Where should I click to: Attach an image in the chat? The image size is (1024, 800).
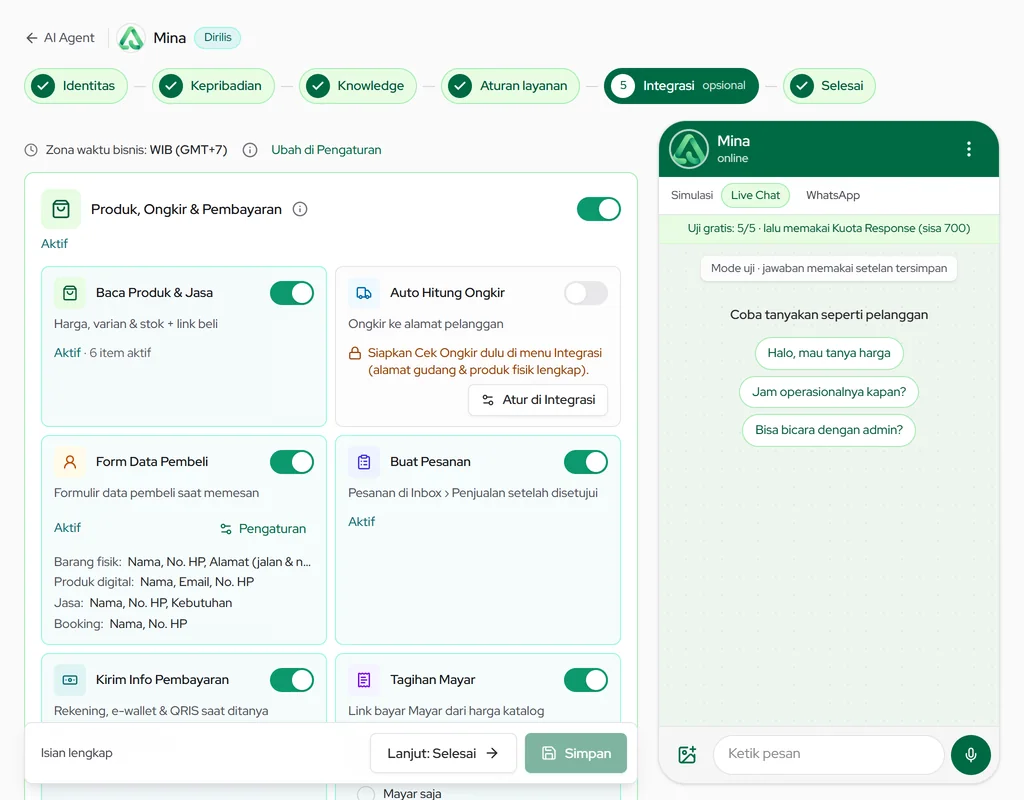(687, 754)
